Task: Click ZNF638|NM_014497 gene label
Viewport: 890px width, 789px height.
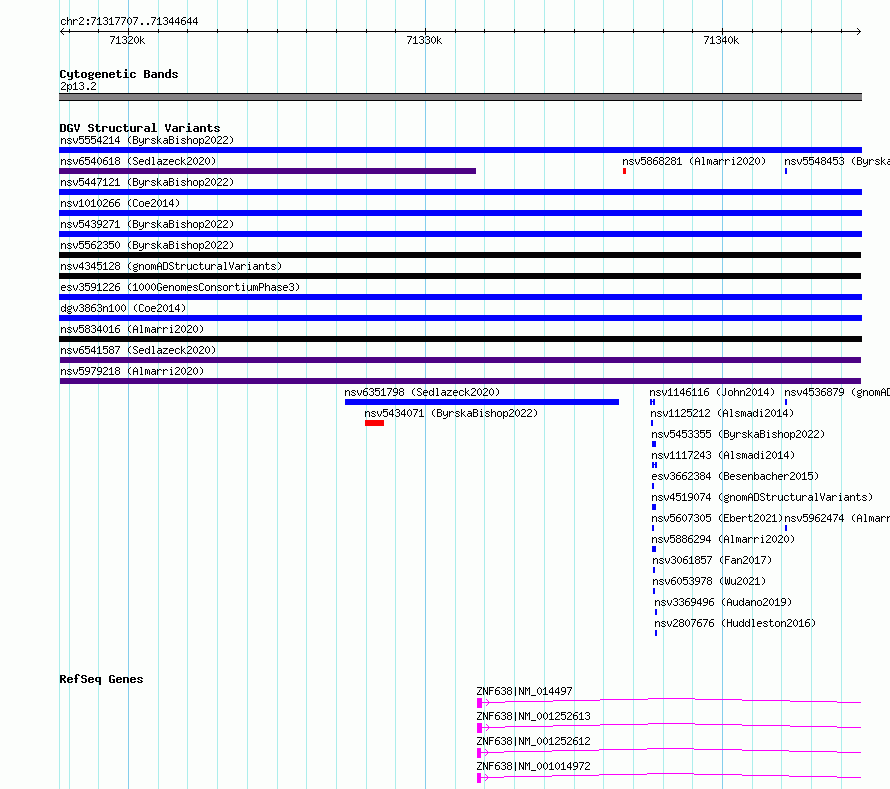Action: click(x=524, y=691)
